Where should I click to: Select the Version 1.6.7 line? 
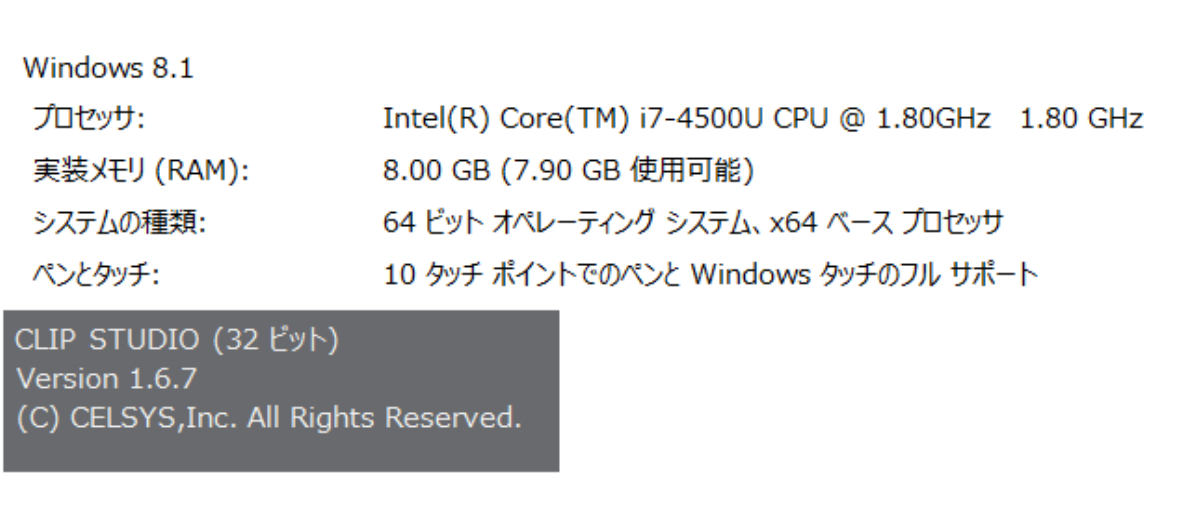pyautogui.click(x=107, y=379)
